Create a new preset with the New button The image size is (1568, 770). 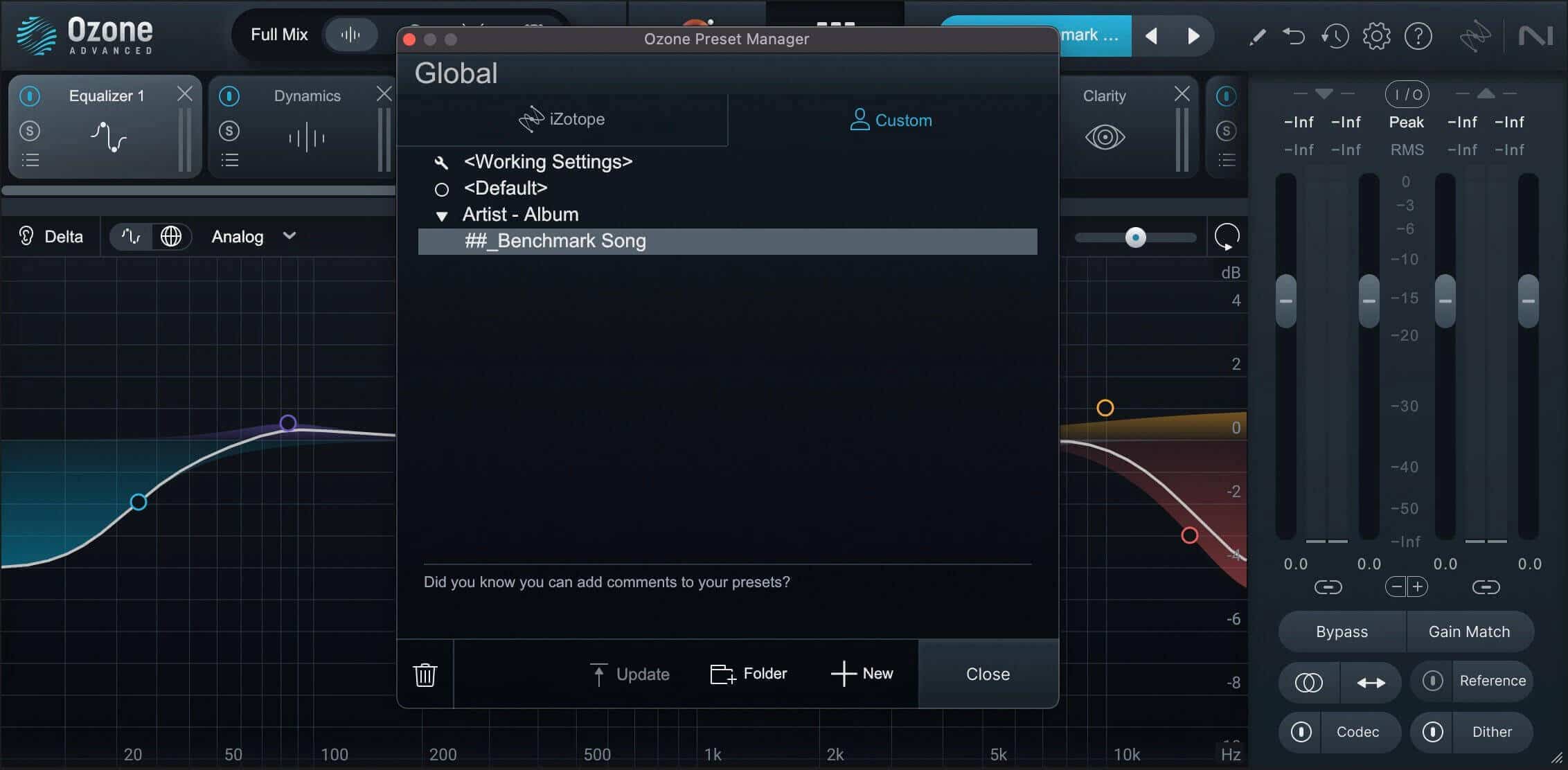[x=862, y=673]
